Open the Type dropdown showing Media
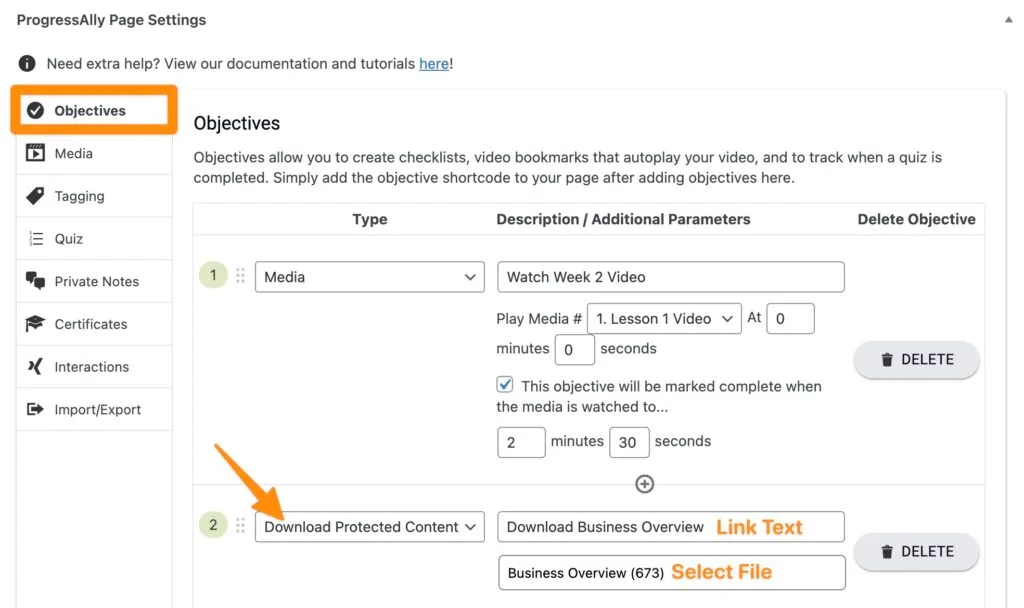Viewport: 1024px width, 608px height. click(x=369, y=277)
